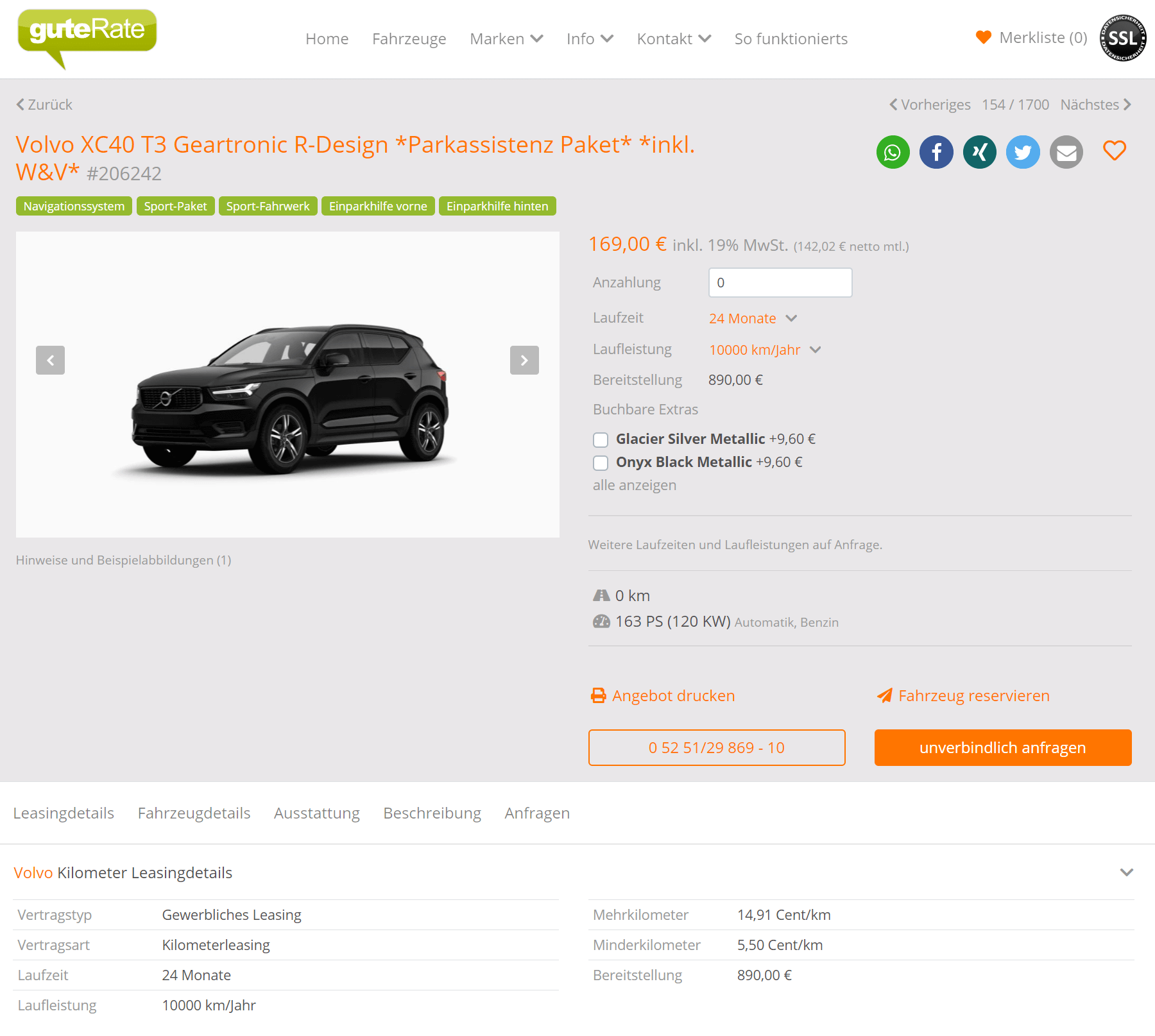
Task: Click the Volvo XC40 car image
Action: (287, 384)
